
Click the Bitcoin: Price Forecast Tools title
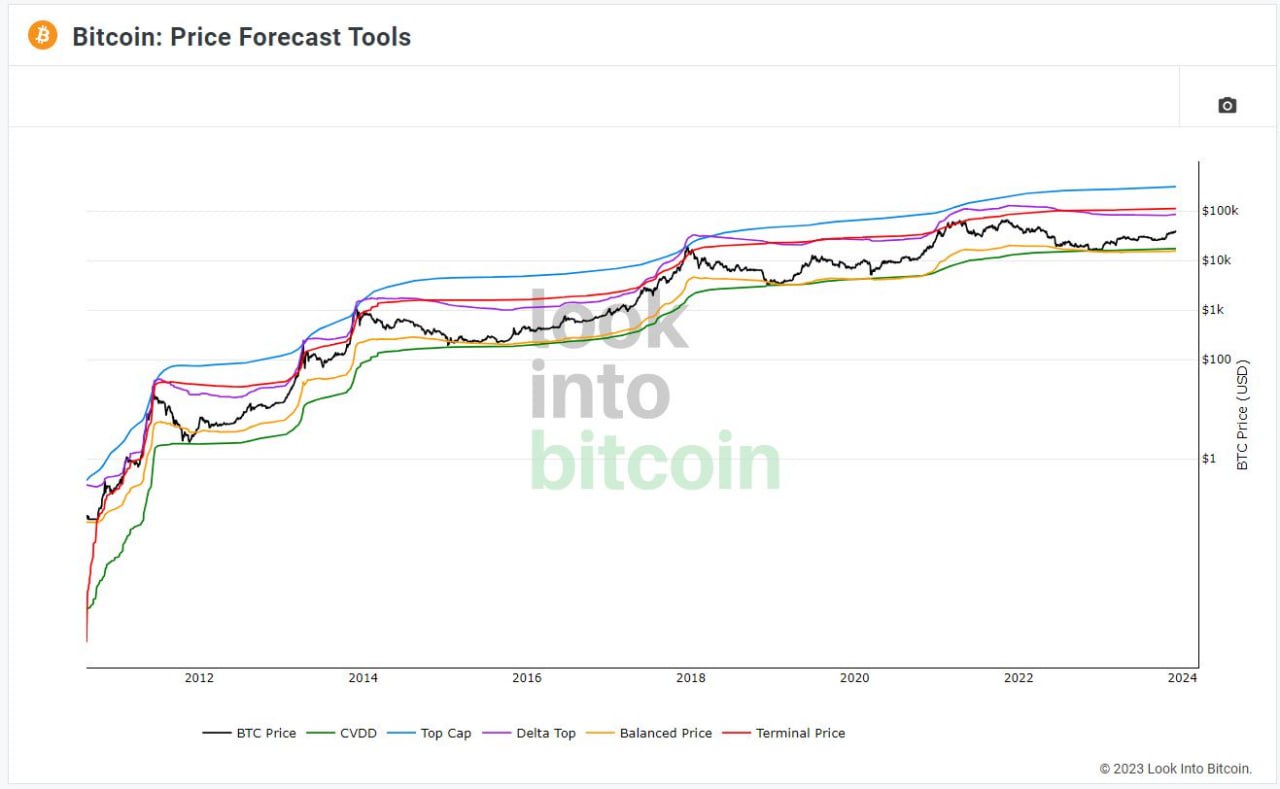coord(241,37)
